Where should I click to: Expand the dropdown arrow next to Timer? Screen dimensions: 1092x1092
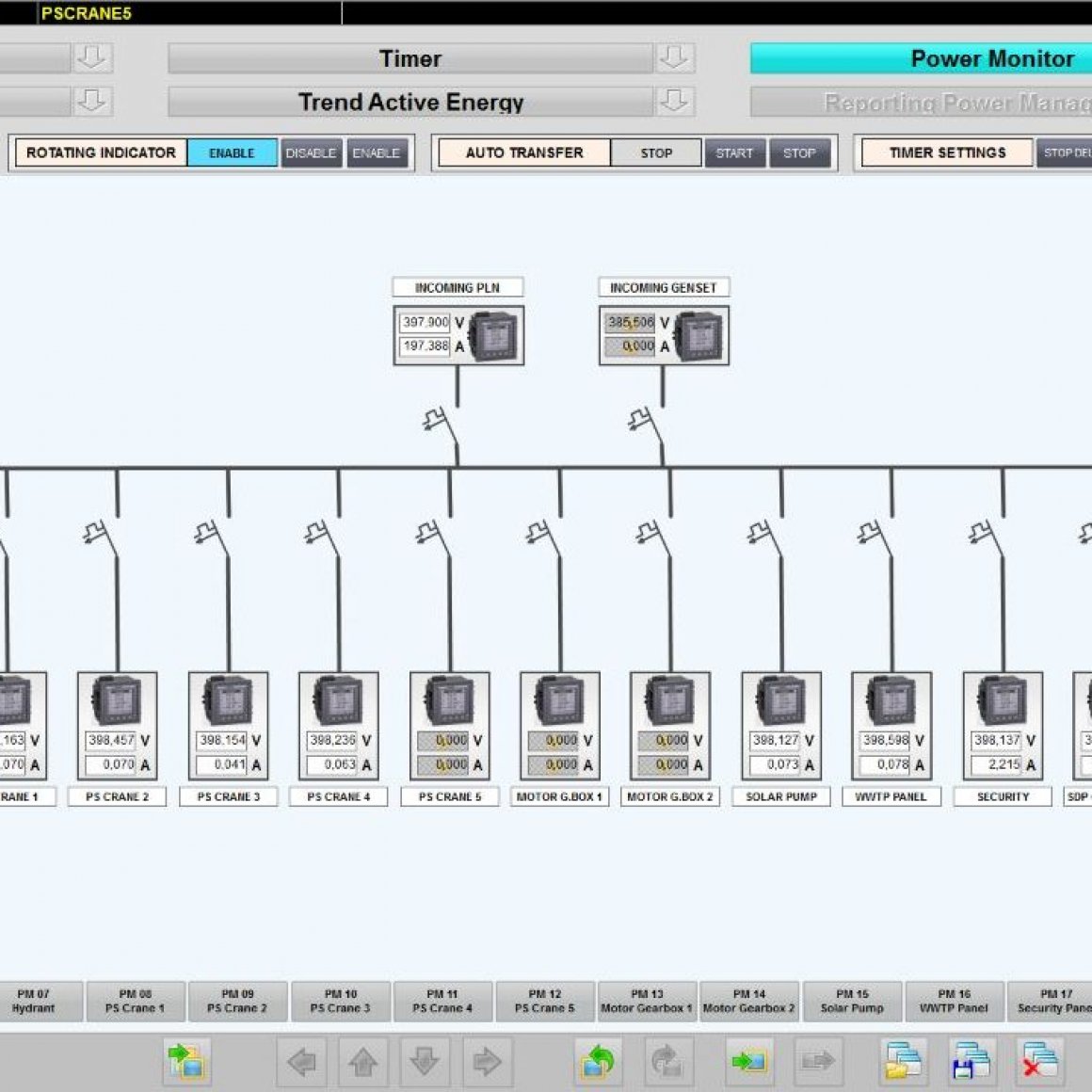pos(674,58)
